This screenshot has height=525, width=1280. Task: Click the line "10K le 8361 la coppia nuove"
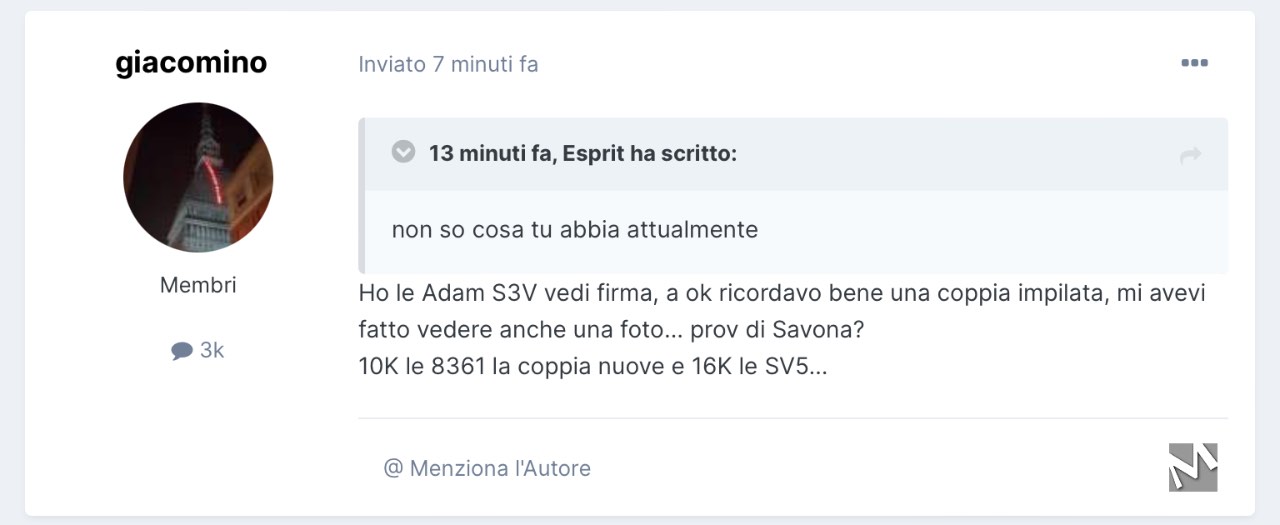coord(593,366)
